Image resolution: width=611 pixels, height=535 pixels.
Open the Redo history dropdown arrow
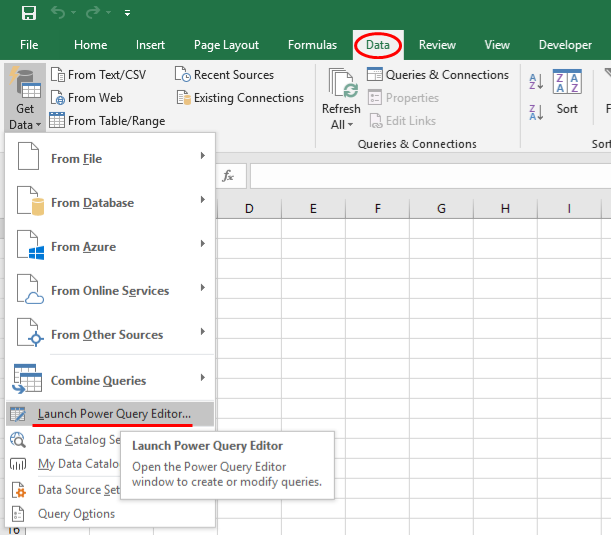pos(108,13)
